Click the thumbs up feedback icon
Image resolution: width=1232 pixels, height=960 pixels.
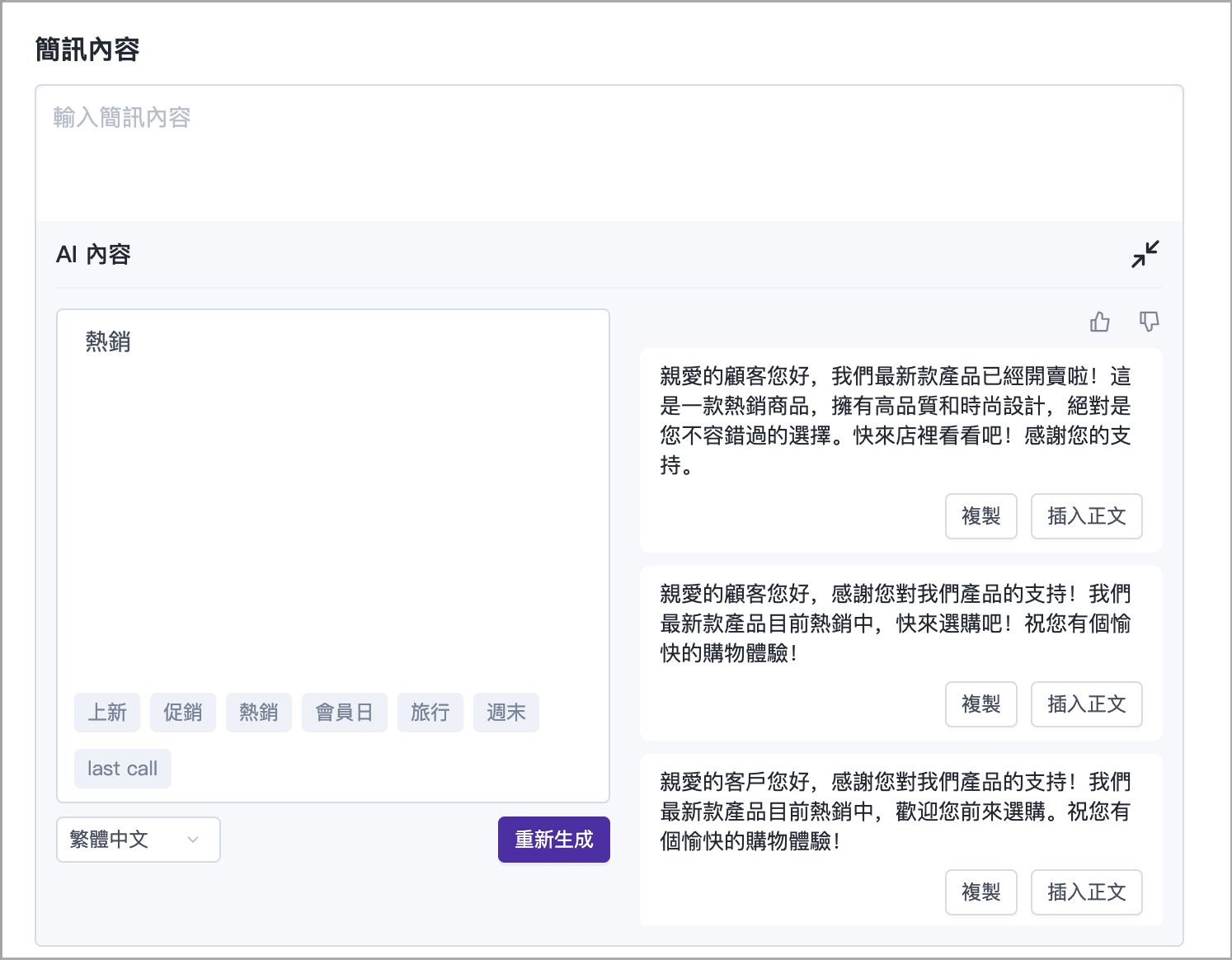coord(1099,322)
